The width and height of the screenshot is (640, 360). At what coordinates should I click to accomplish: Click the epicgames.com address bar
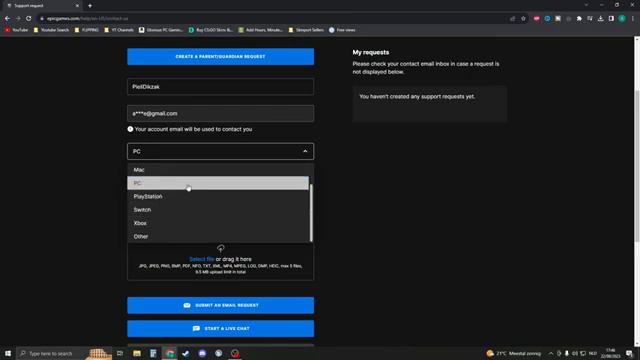click(x=273, y=18)
